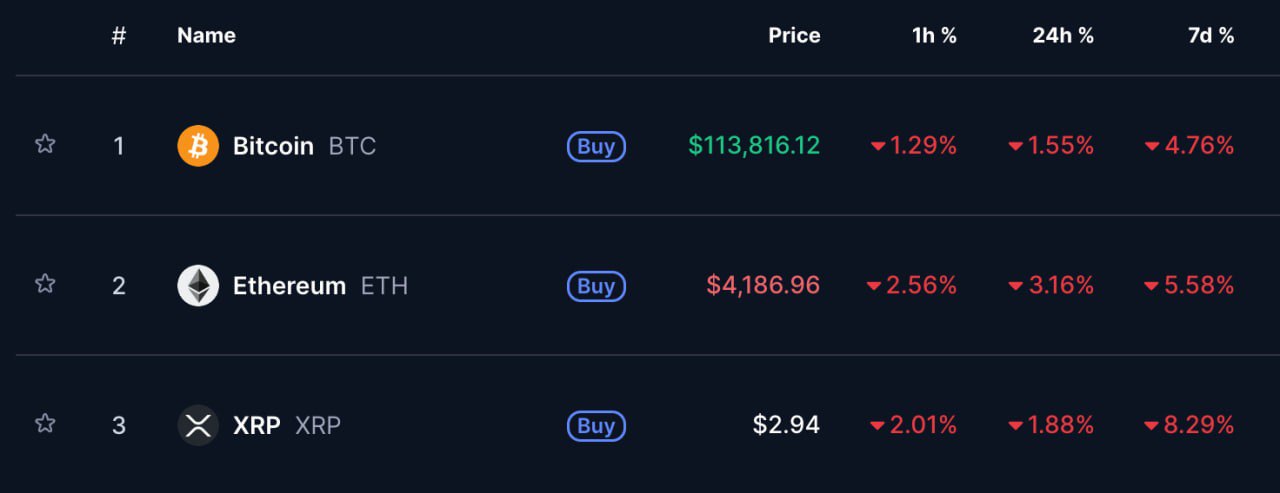The image size is (1280, 493).
Task: Sort by the # rank column header
Action: pyautogui.click(x=119, y=36)
